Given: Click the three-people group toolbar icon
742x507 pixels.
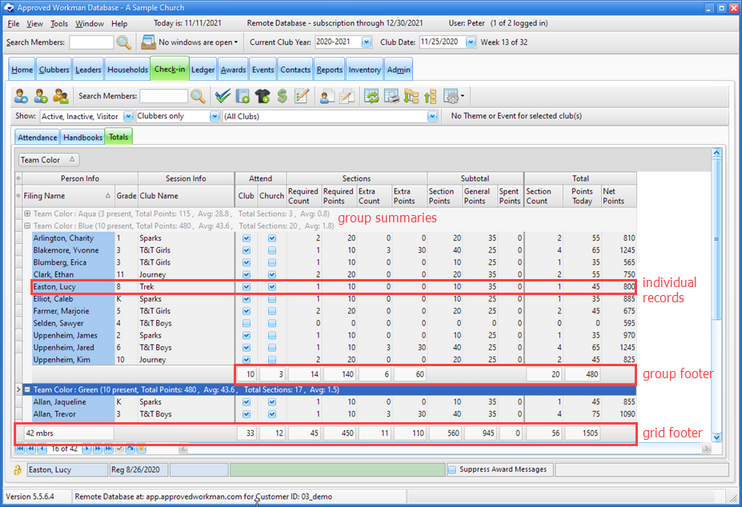Looking at the screenshot, I should point(61,96).
